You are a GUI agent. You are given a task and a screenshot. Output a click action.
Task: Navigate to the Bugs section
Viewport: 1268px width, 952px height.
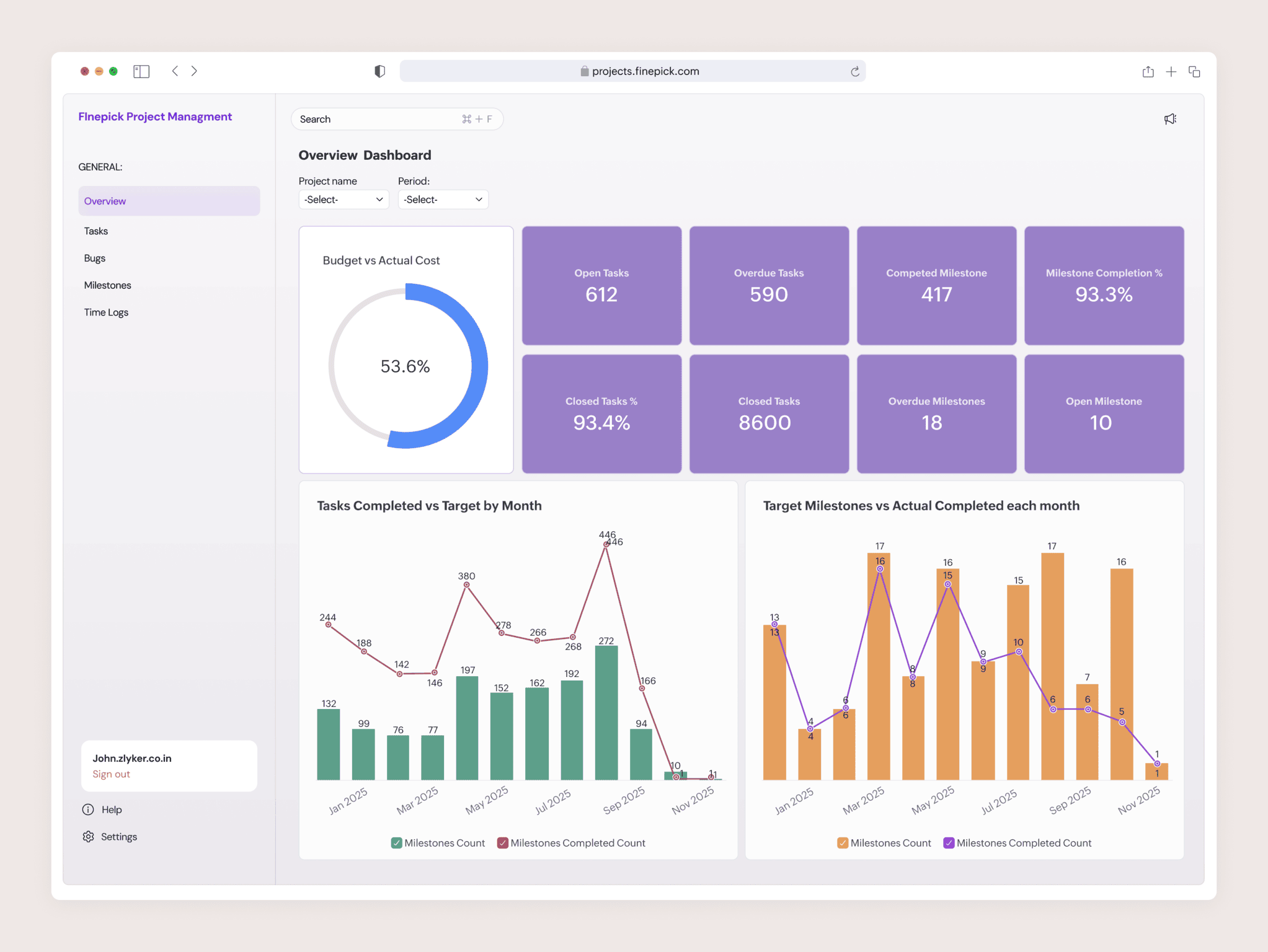click(x=94, y=258)
